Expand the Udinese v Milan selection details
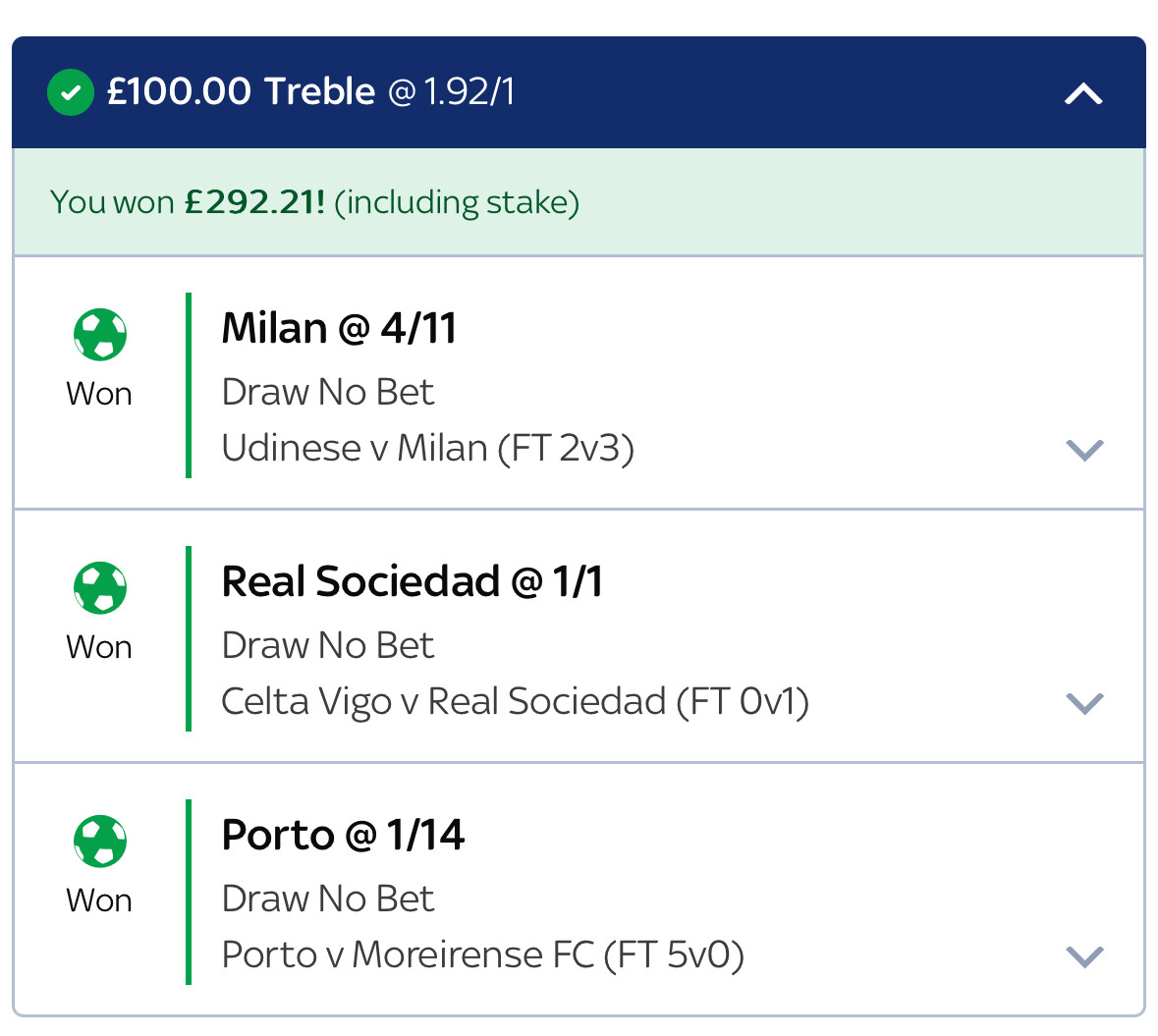 1084,449
